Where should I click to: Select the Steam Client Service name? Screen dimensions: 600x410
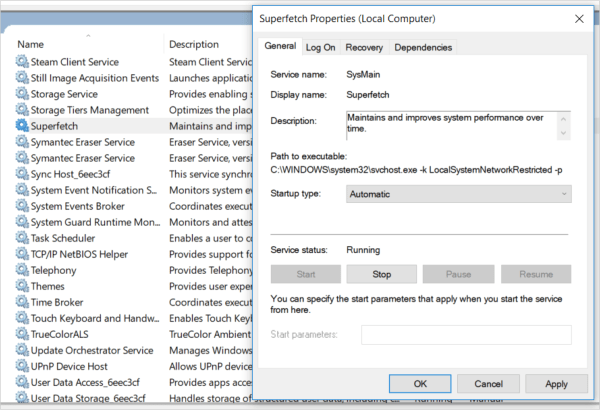[75, 62]
